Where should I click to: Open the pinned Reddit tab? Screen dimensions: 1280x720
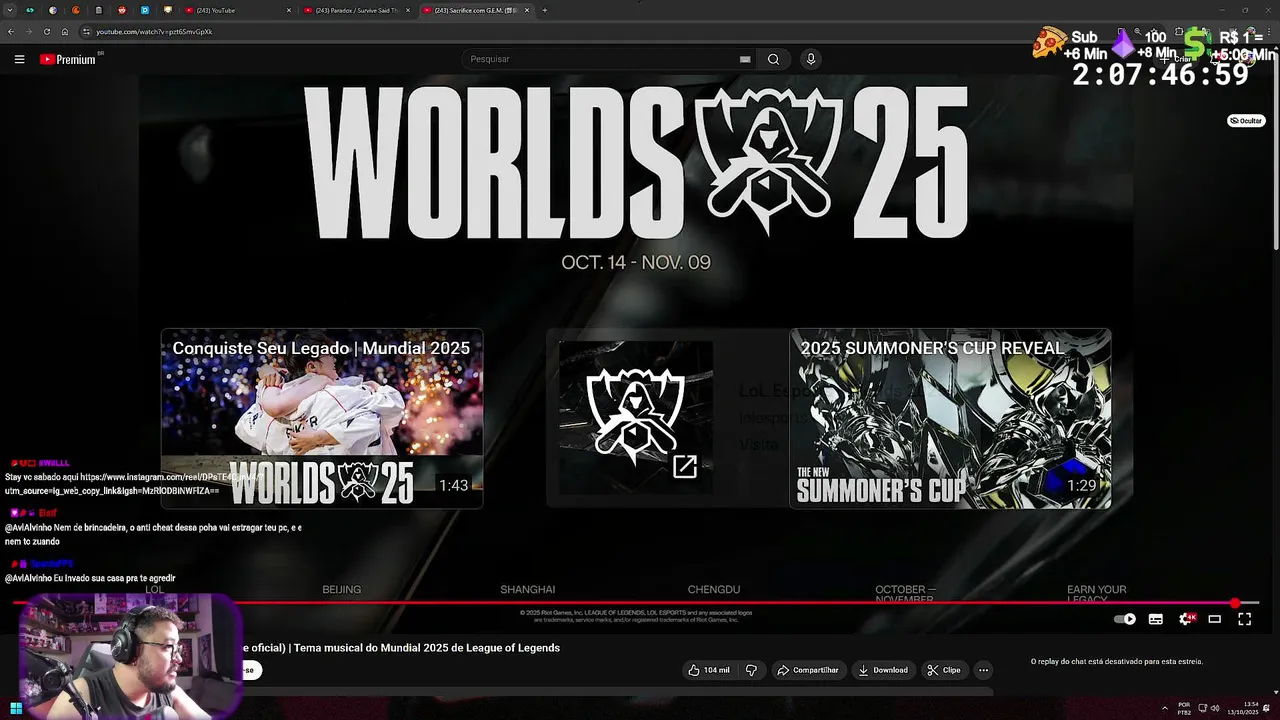tap(122, 10)
